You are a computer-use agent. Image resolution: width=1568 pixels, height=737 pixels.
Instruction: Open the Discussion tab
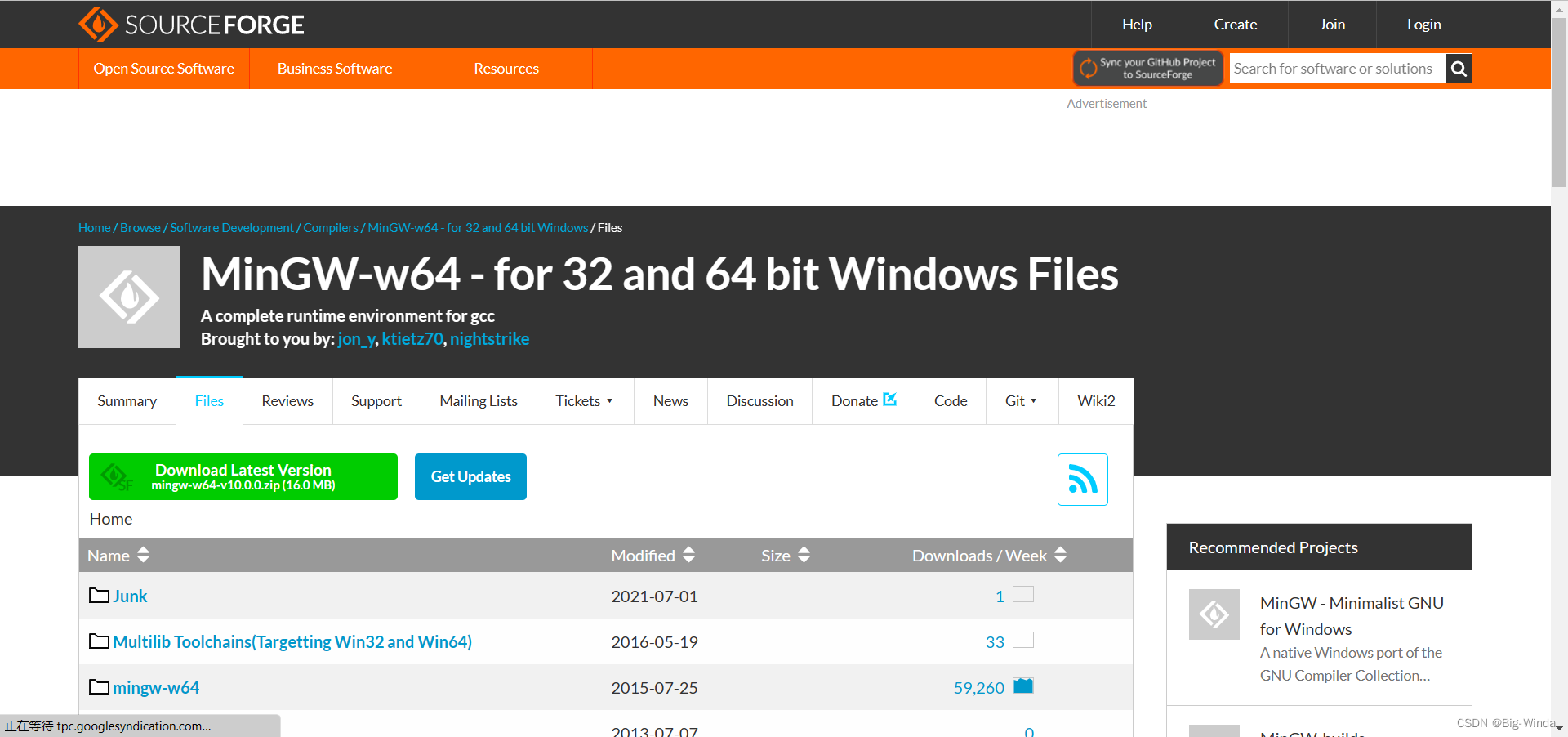coord(759,401)
